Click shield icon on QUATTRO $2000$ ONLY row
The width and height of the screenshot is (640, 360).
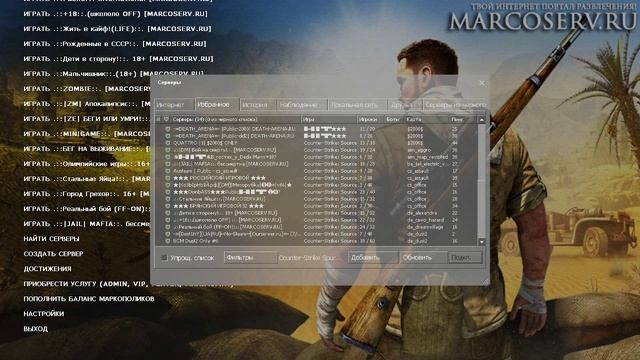pos(168,143)
